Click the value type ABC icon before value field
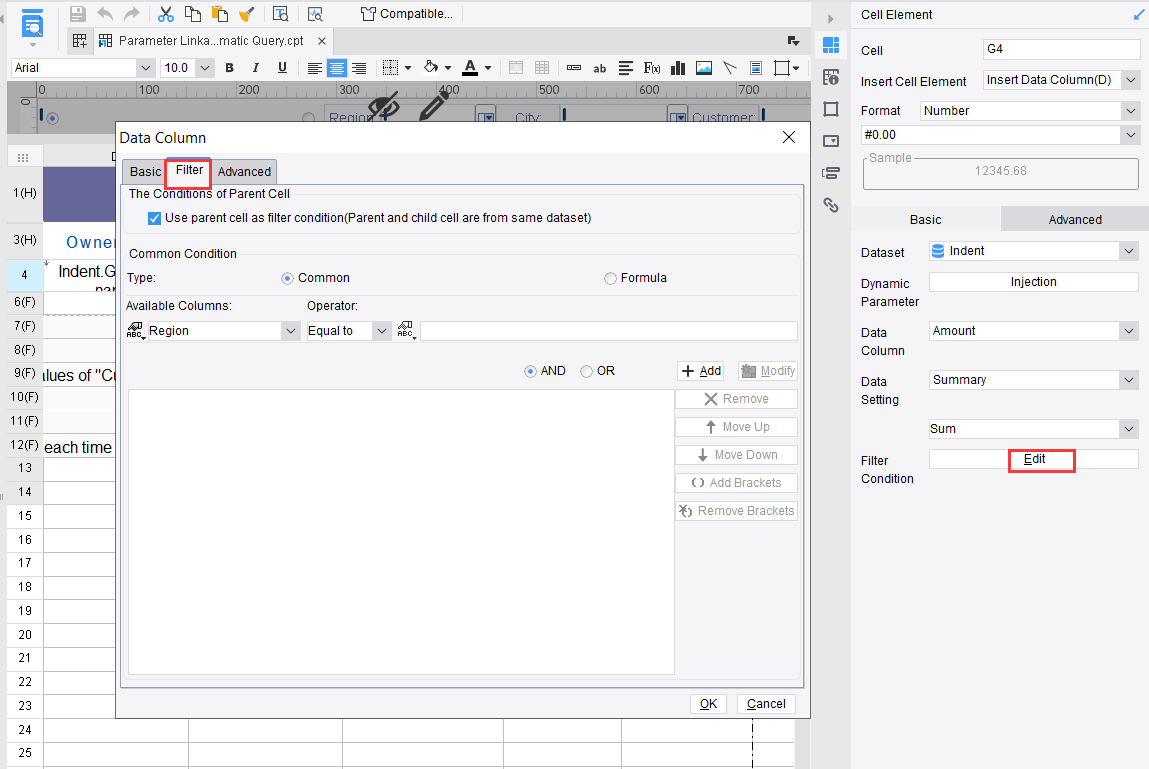The image size is (1149, 769). (x=406, y=331)
